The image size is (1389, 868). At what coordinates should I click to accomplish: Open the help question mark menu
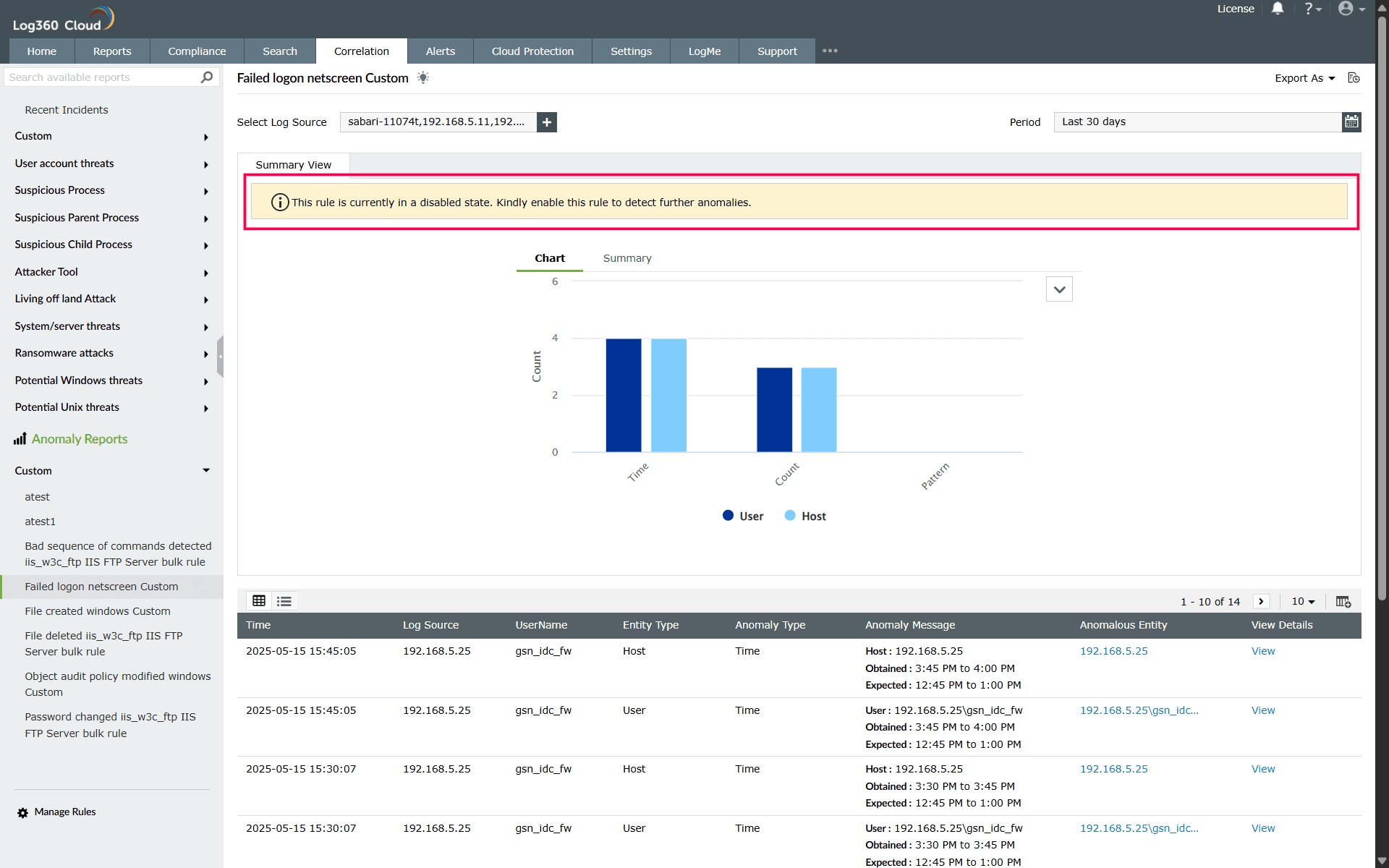(x=1312, y=9)
